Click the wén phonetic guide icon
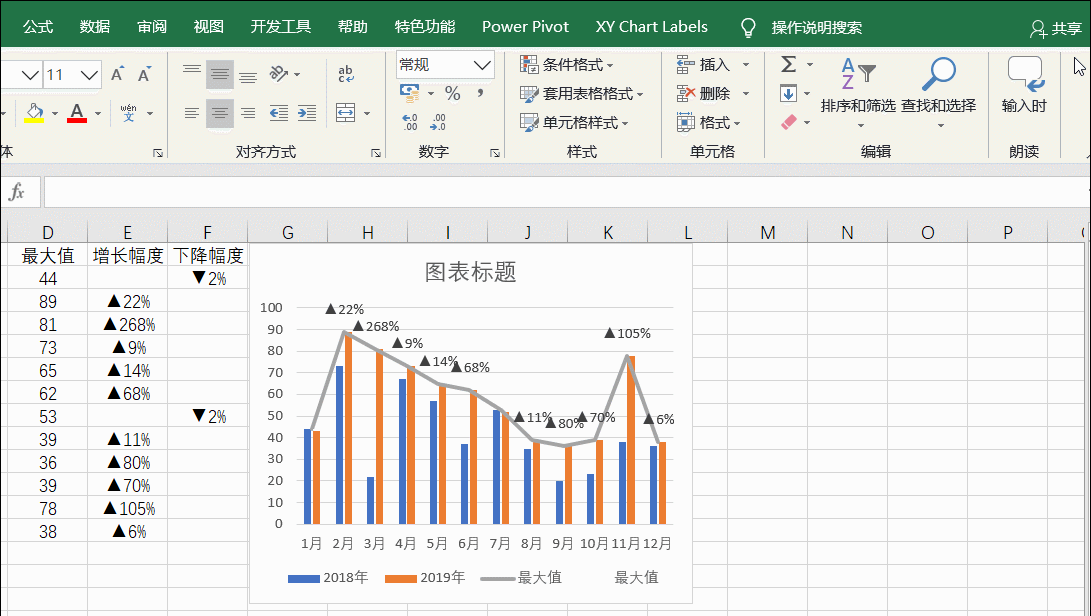The height and width of the screenshot is (616, 1091). click(x=128, y=113)
